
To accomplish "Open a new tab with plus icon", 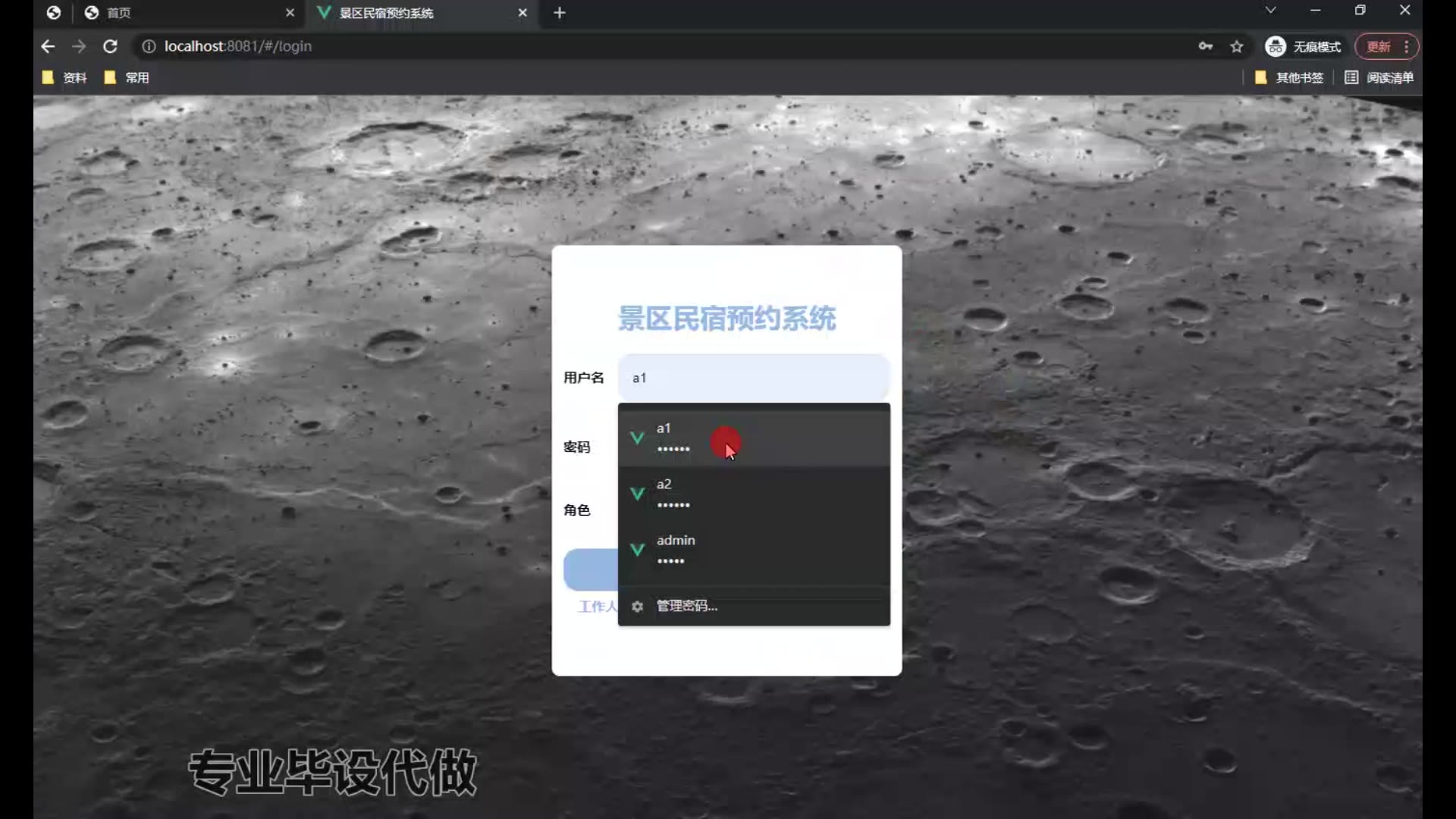I will (560, 13).
